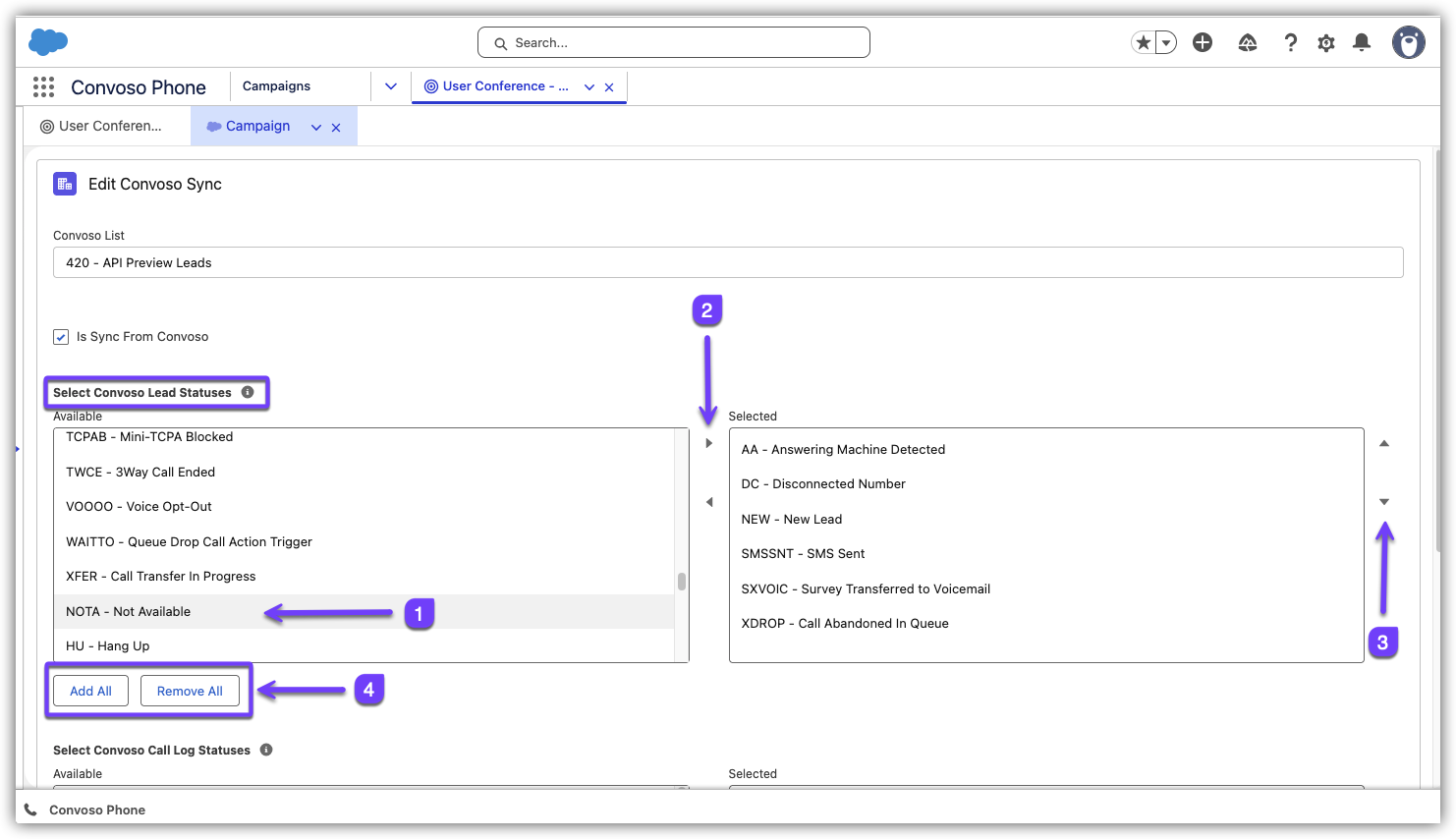1456x839 pixels.
Task: Click the Lead Statuses info icon
Action: coord(248,392)
